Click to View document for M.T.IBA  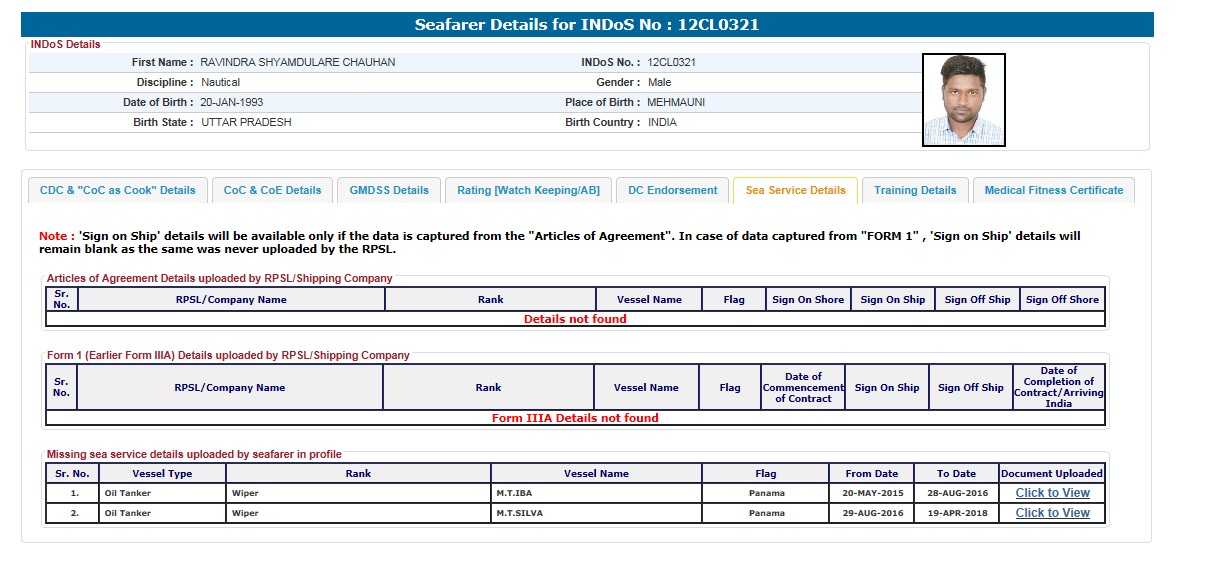pos(1052,493)
